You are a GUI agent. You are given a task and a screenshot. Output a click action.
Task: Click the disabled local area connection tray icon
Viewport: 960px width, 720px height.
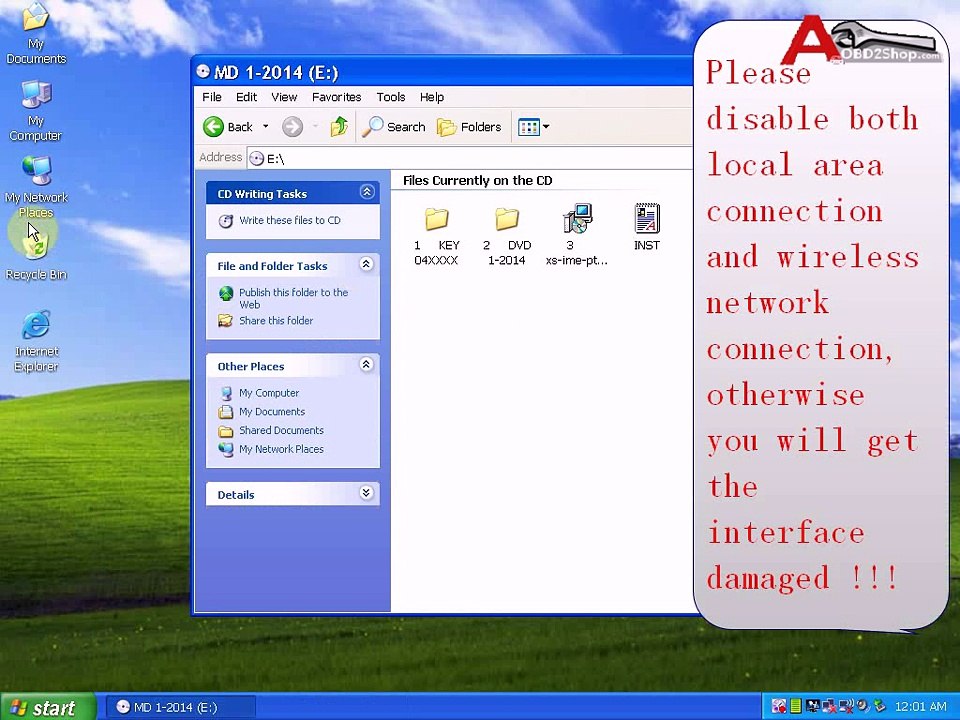pos(829,707)
